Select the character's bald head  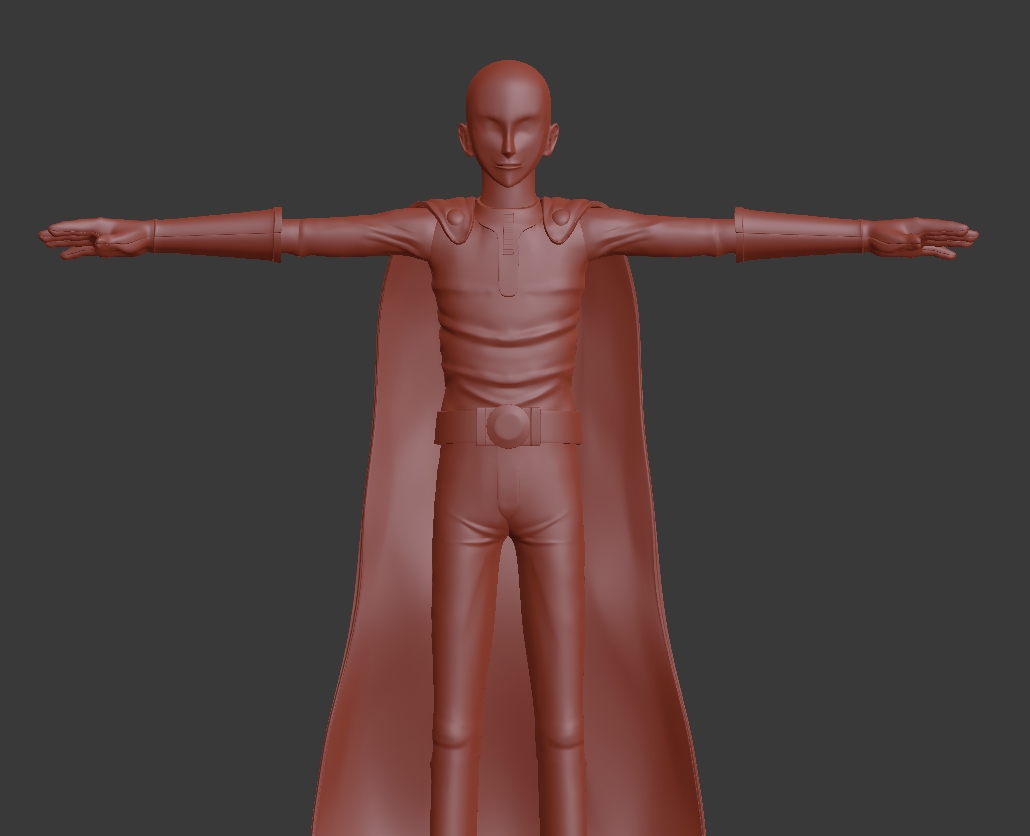coord(508,123)
